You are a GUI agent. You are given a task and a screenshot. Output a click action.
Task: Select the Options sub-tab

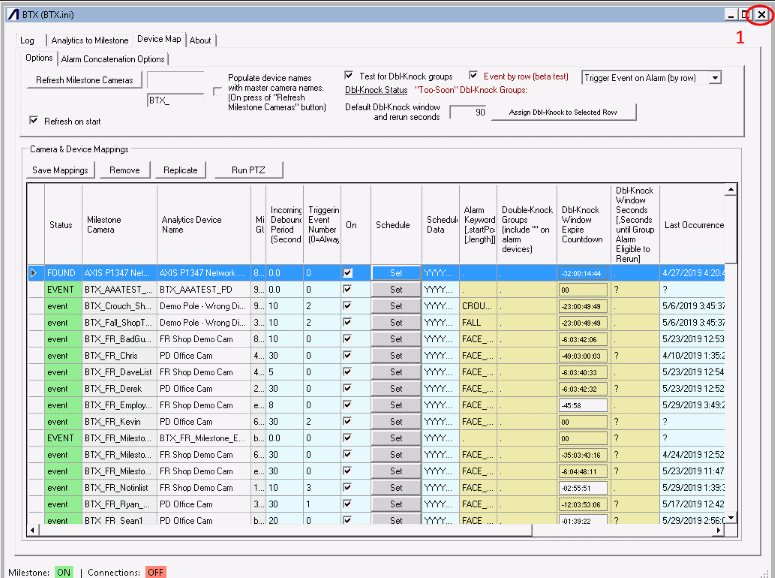coord(39,58)
